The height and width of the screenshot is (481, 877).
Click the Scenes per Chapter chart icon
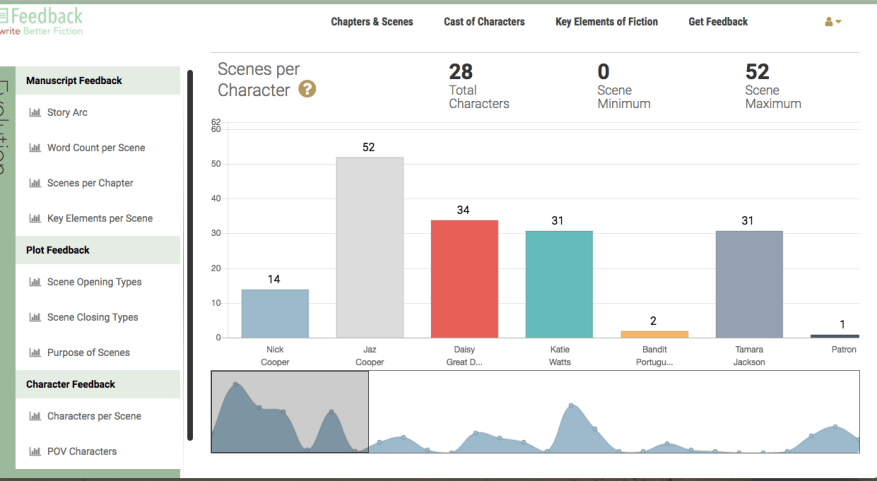(34, 183)
